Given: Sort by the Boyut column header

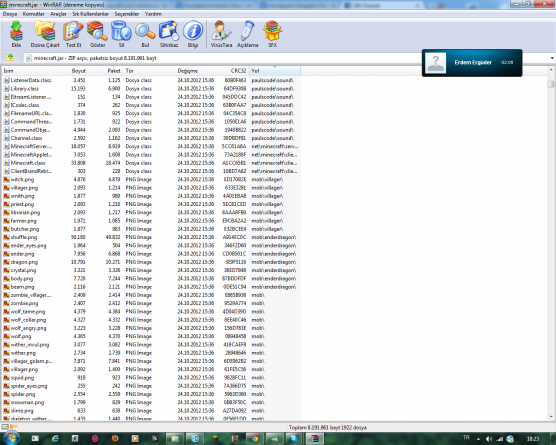Looking at the screenshot, I should pos(72,71).
